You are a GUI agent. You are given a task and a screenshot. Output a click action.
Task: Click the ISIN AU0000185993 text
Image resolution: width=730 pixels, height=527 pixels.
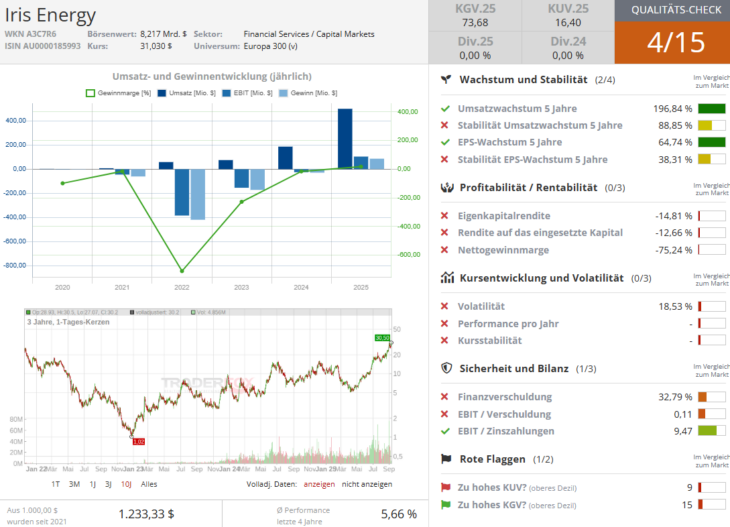[x=42, y=46]
